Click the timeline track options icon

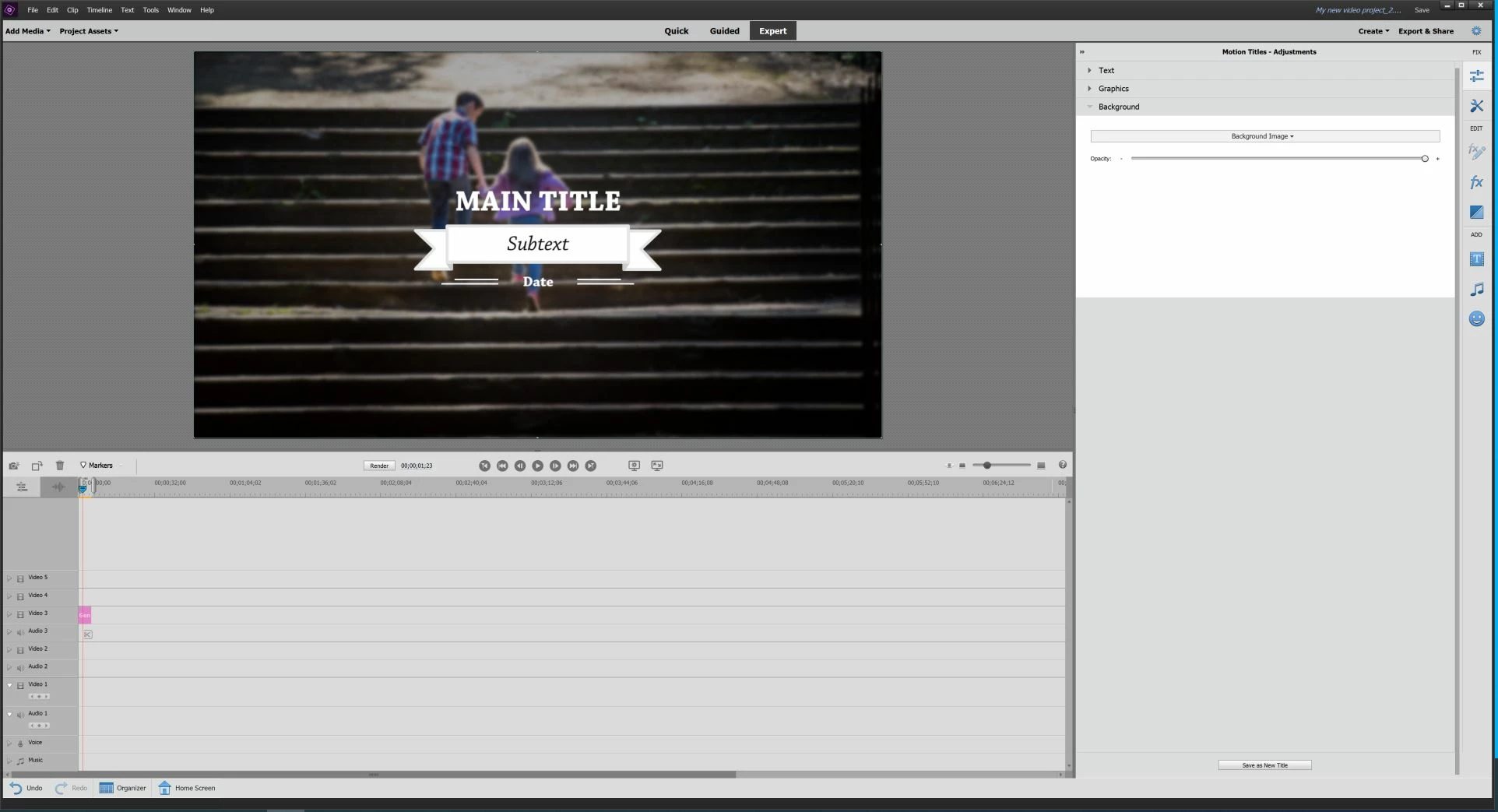click(x=22, y=487)
